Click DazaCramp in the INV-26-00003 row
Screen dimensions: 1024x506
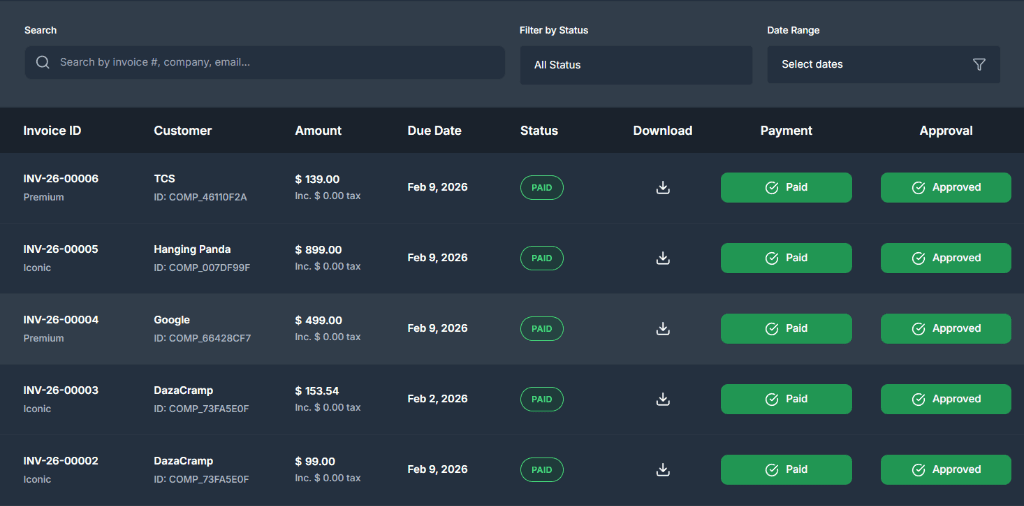tap(184, 390)
